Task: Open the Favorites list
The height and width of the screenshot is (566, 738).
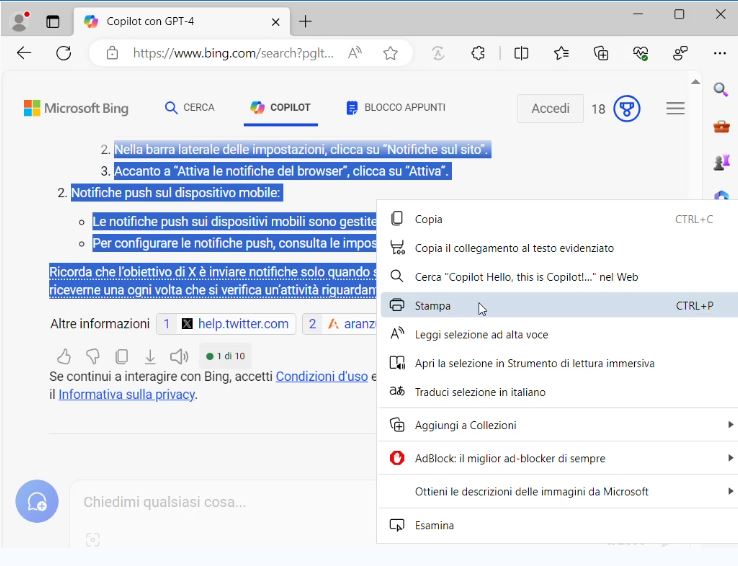Action: 561,53
